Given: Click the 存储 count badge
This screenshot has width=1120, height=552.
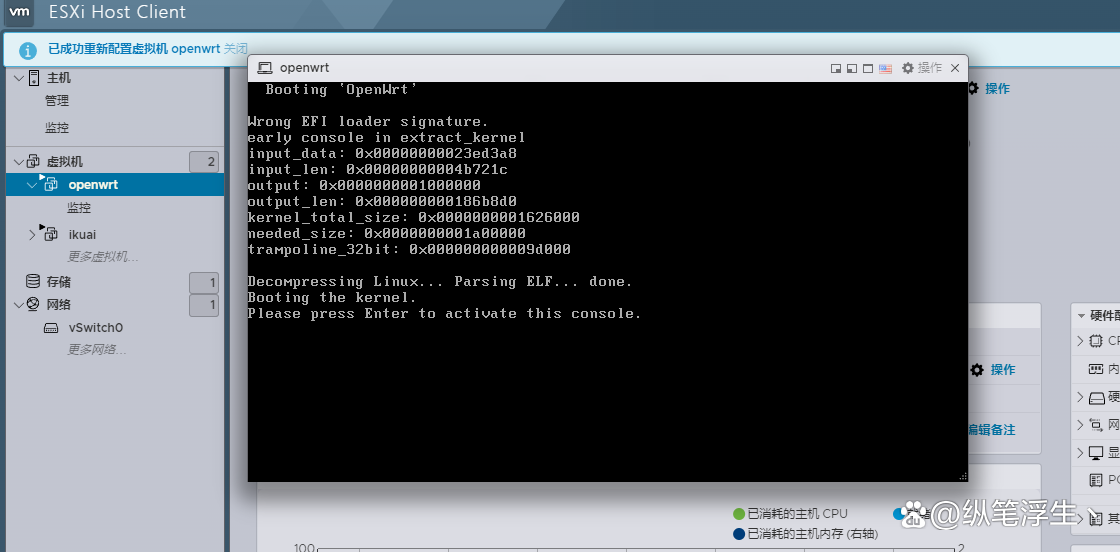Looking at the screenshot, I should click(x=204, y=283).
